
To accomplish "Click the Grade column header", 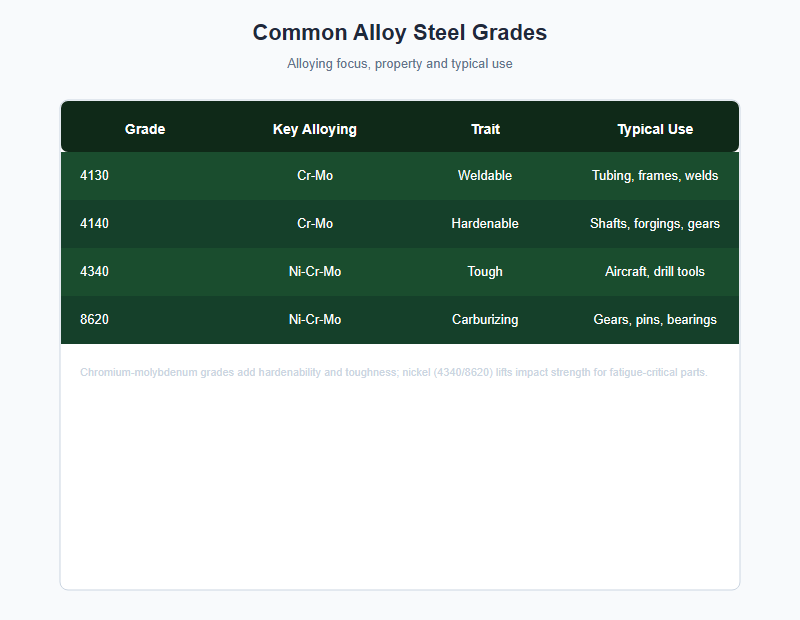I will click(145, 129).
